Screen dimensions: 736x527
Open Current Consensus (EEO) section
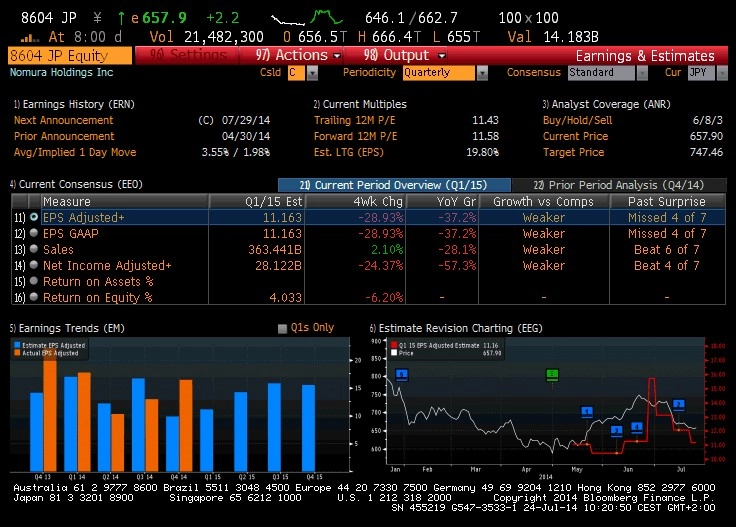76,184
